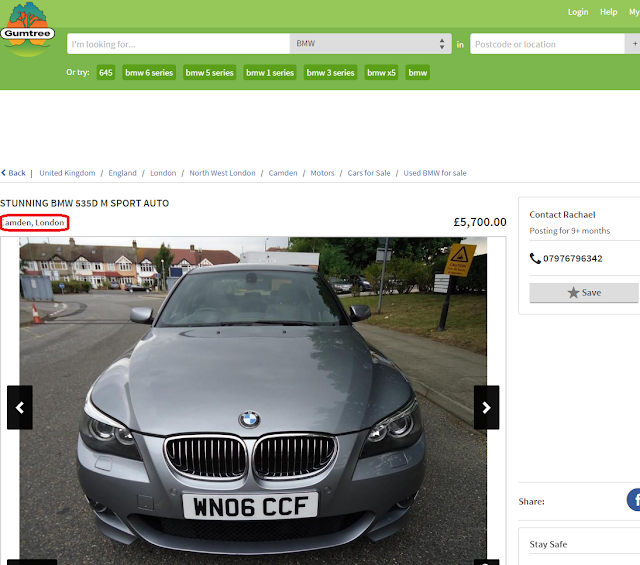Share listing on Facebook
This screenshot has width=640, height=565.
point(634,500)
